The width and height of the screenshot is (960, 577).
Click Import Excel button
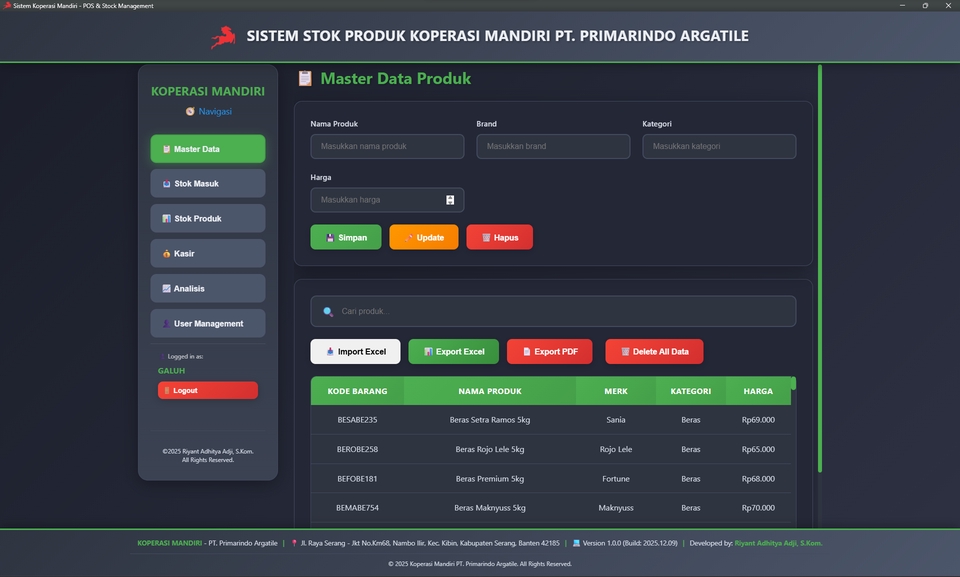355,352
